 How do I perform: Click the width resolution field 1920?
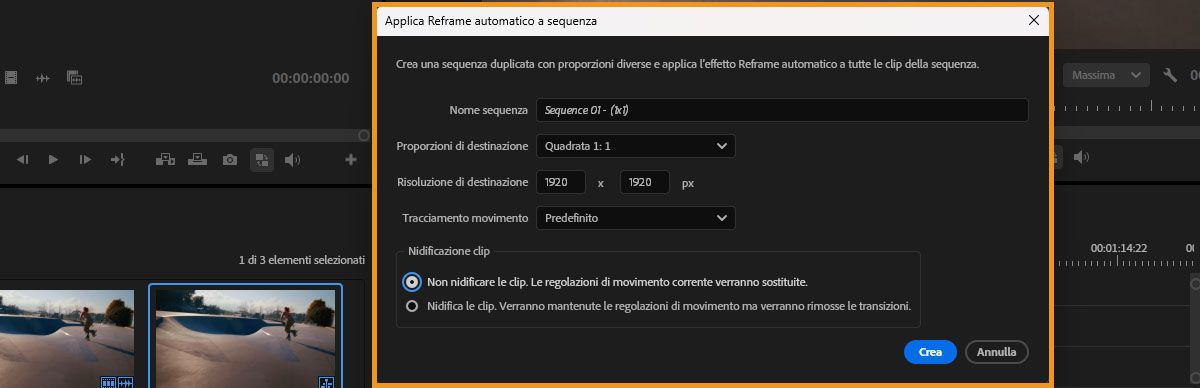[x=560, y=182]
